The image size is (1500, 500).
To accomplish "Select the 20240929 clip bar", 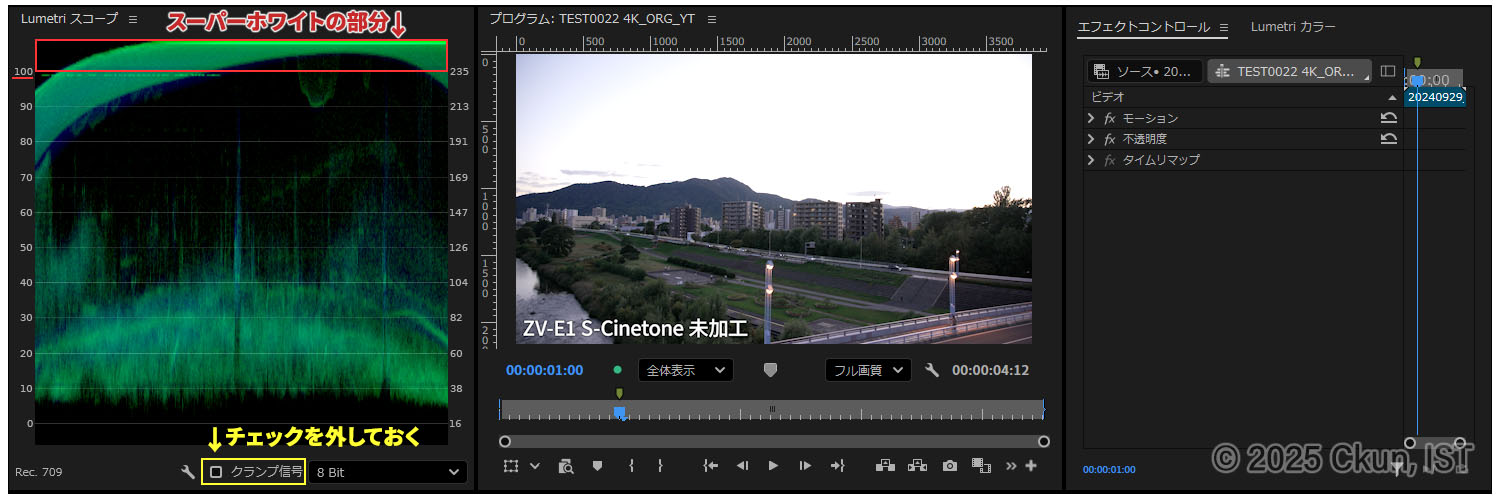I will (1435, 97).
